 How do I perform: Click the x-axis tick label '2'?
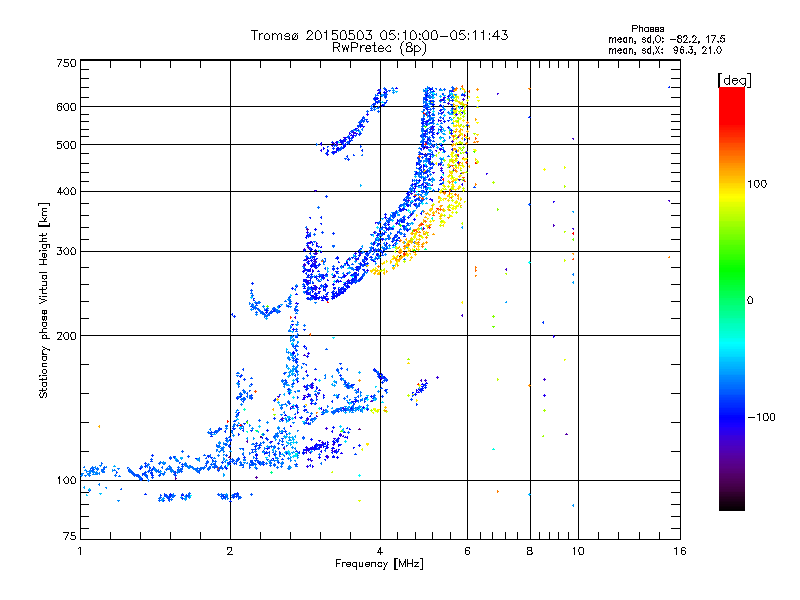click(x=230, y=551)
